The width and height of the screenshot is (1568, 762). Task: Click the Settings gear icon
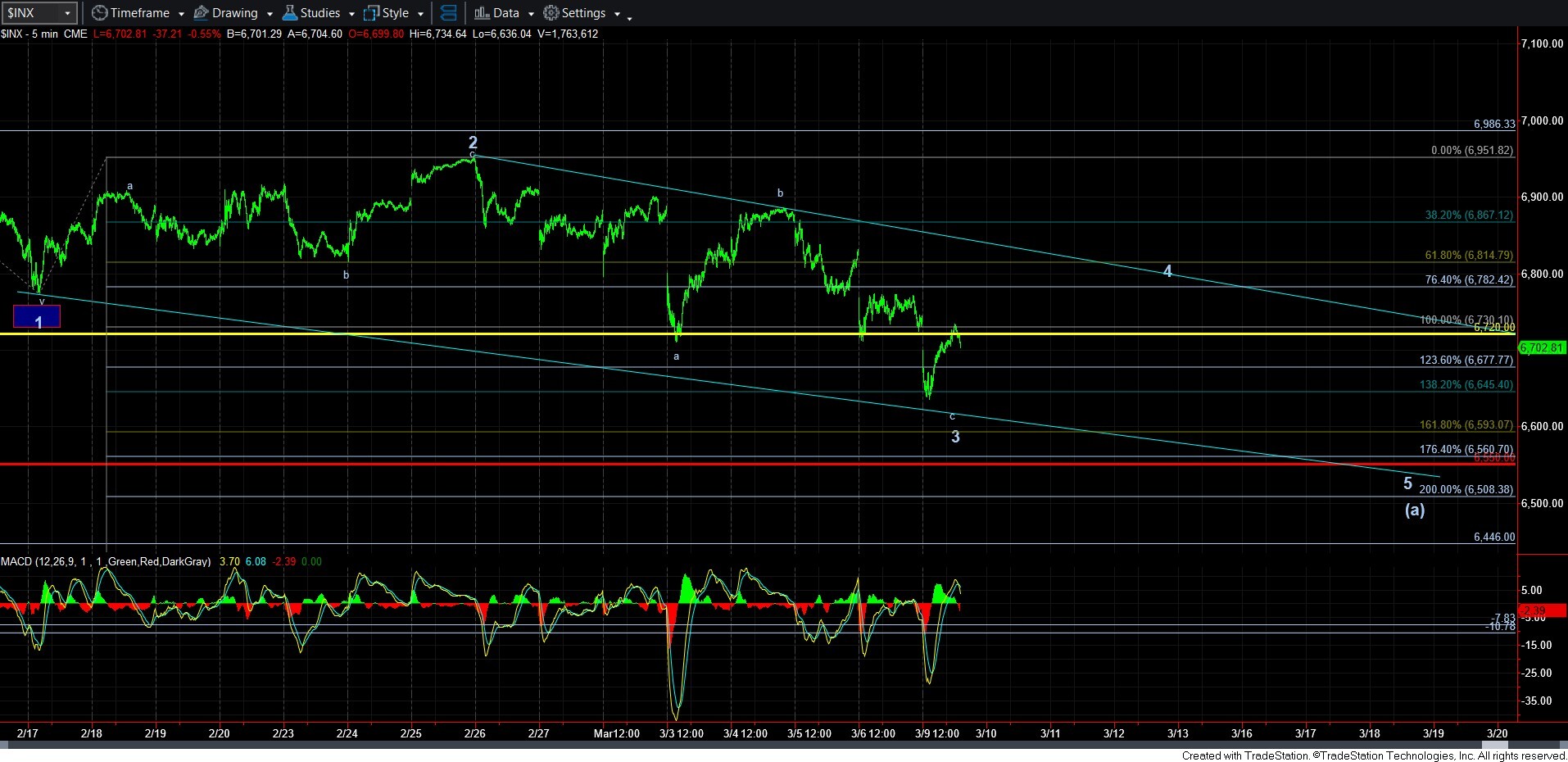pos(551,13)
